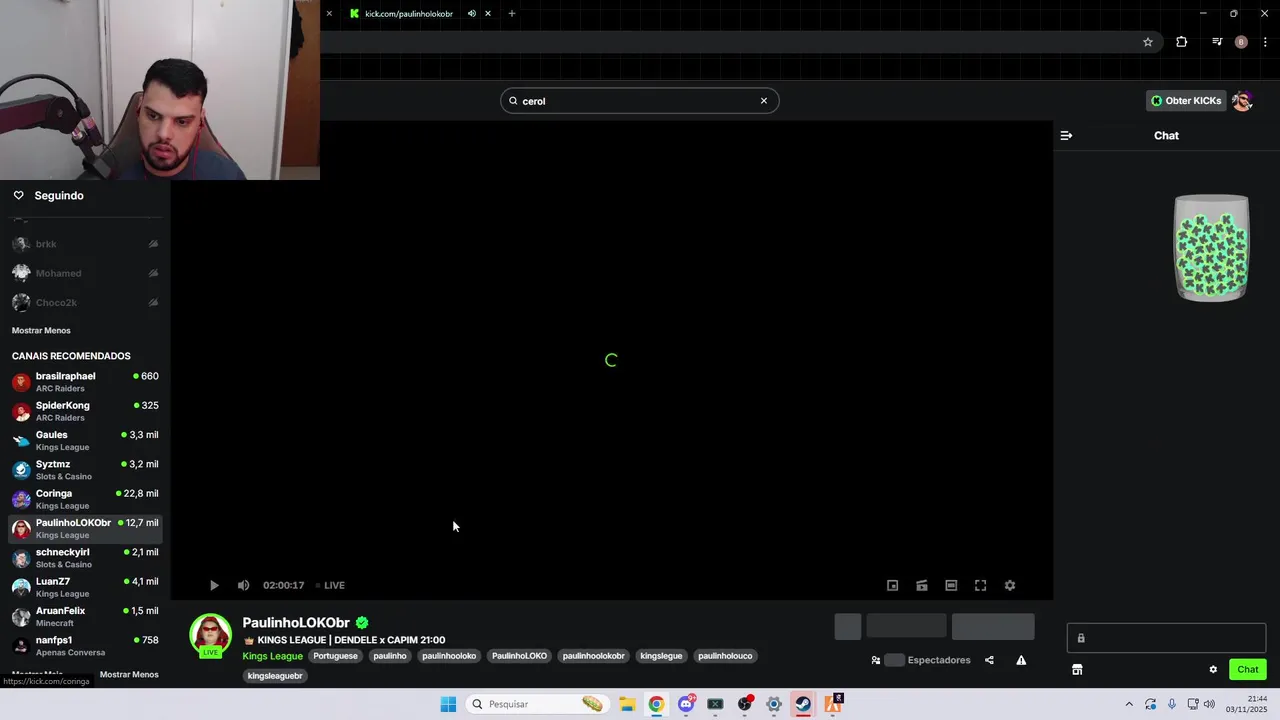Click the 'paulinholoko' tag

click(x=449, y=656)
